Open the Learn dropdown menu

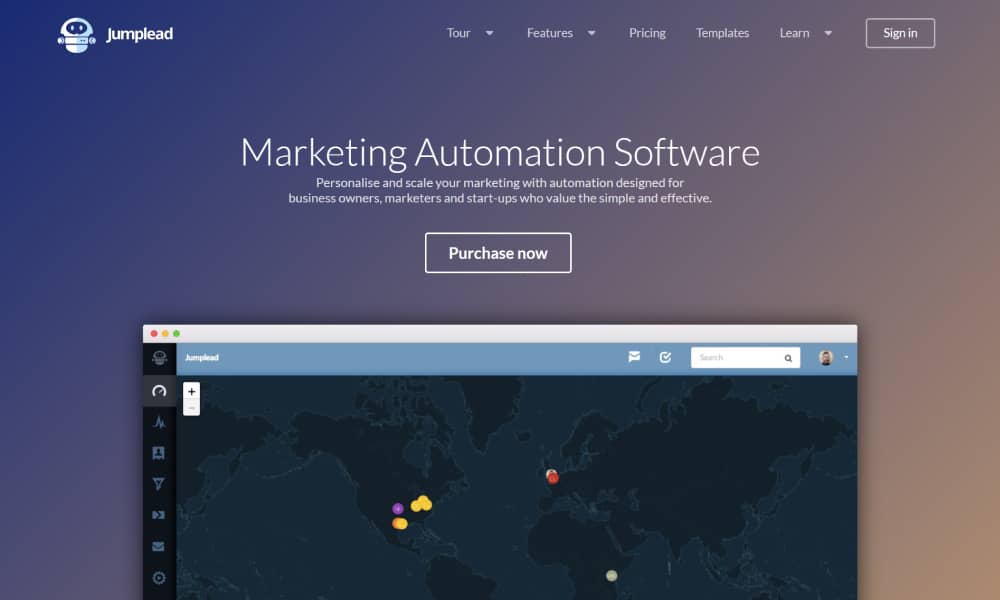(x=806, y=33)
